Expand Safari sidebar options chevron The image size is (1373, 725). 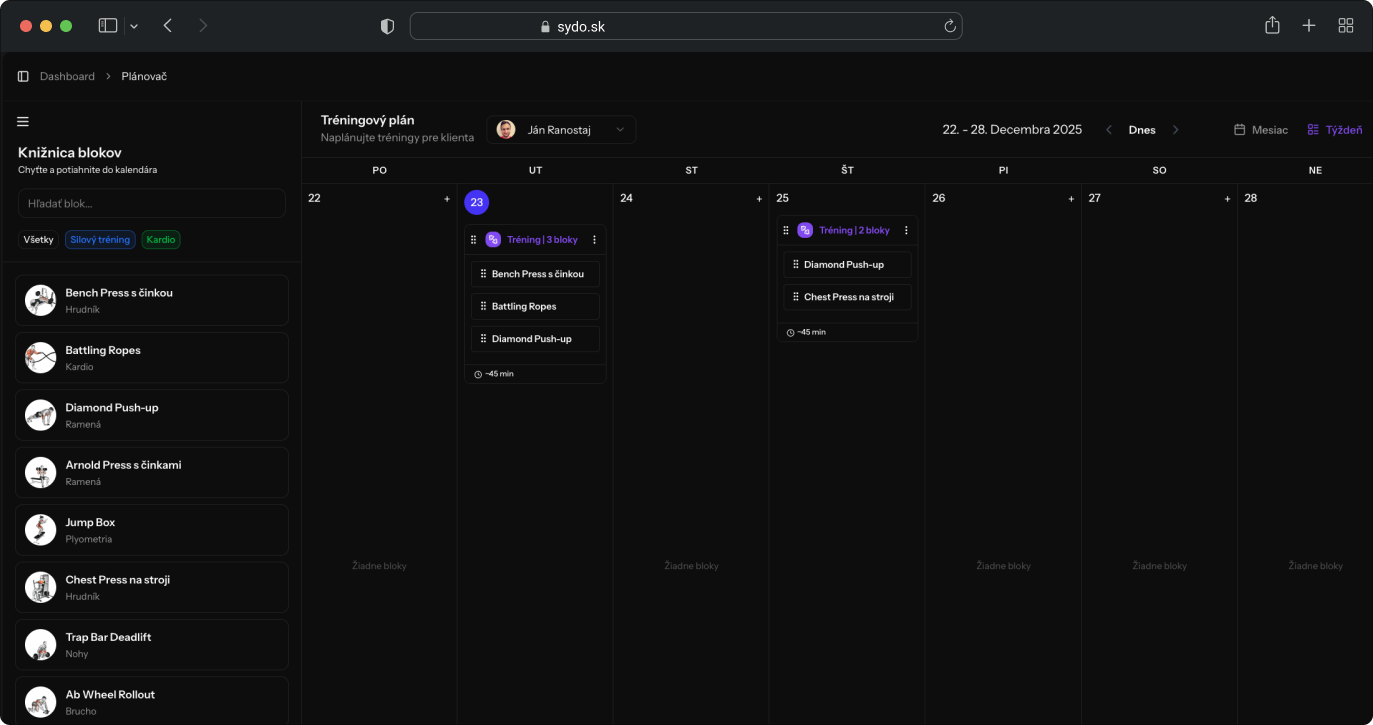coord(134,26)
